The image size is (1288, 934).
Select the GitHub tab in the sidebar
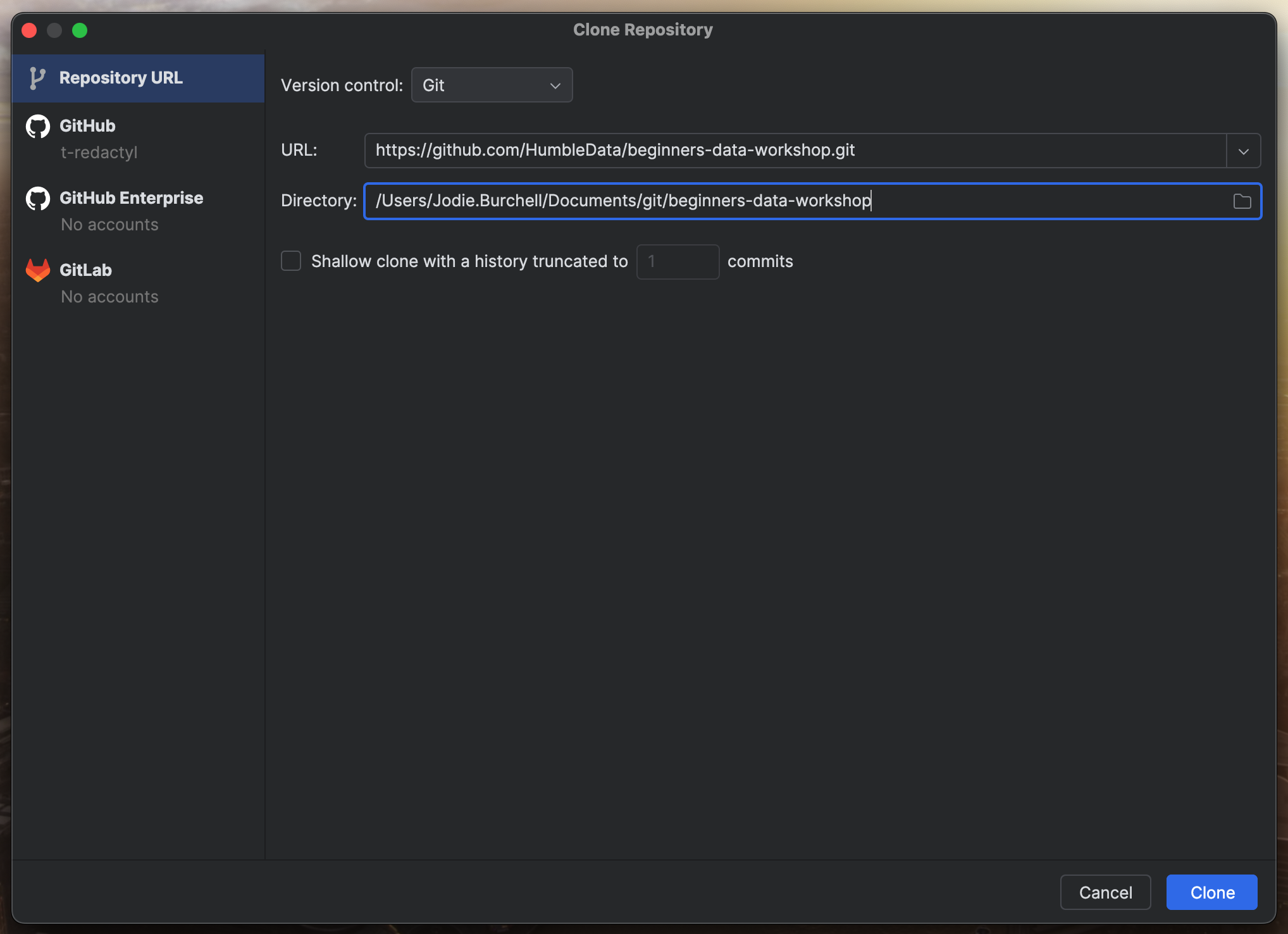pyautogui.click(x=87, y=126)
